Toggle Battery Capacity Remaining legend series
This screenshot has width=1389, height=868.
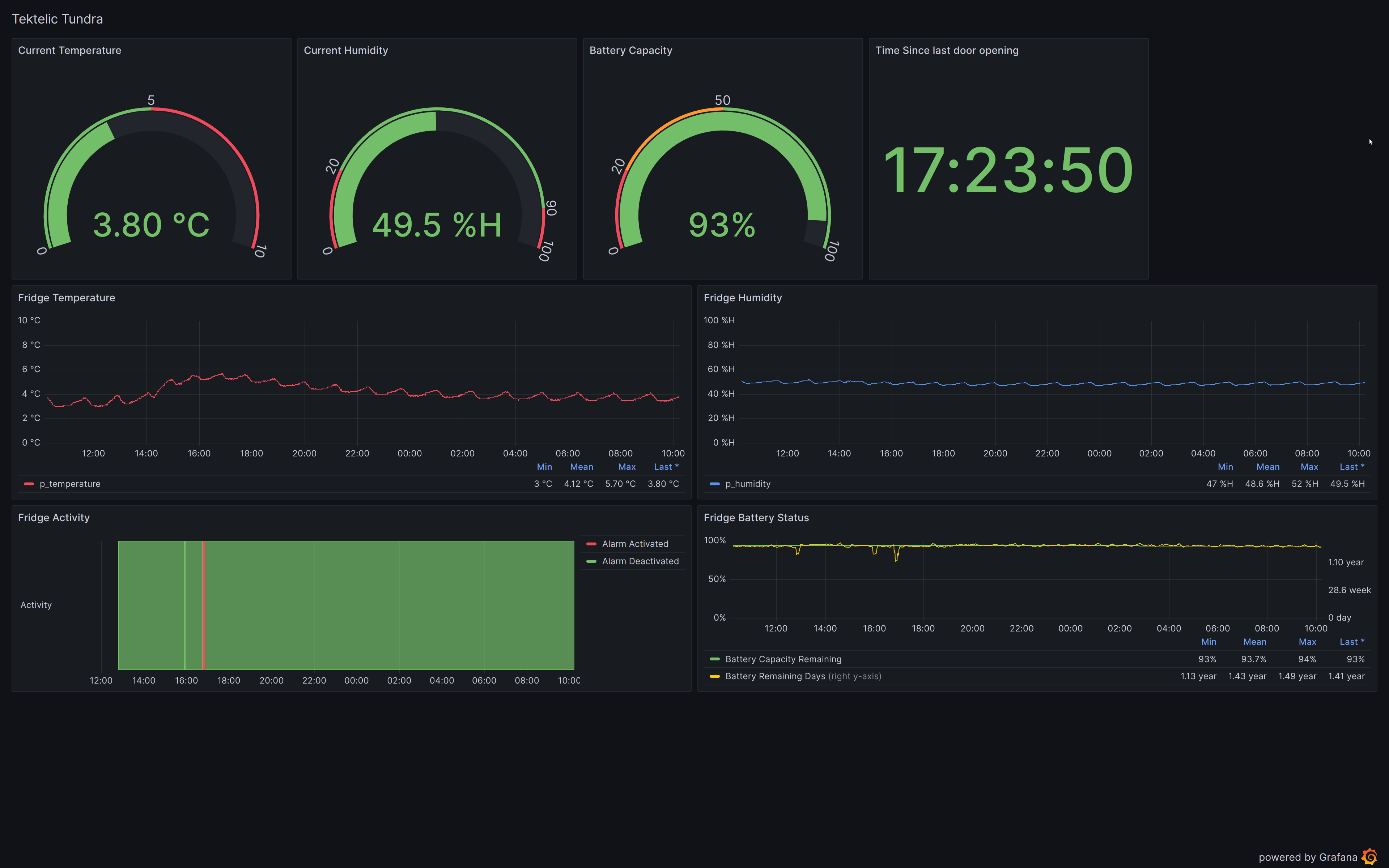tap(783, 659)
